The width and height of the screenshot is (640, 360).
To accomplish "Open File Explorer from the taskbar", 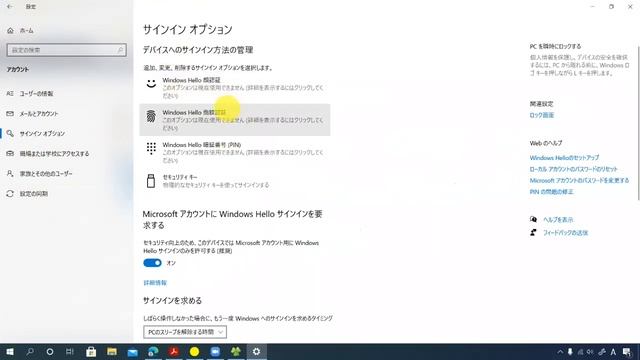I will click(112, 351).
